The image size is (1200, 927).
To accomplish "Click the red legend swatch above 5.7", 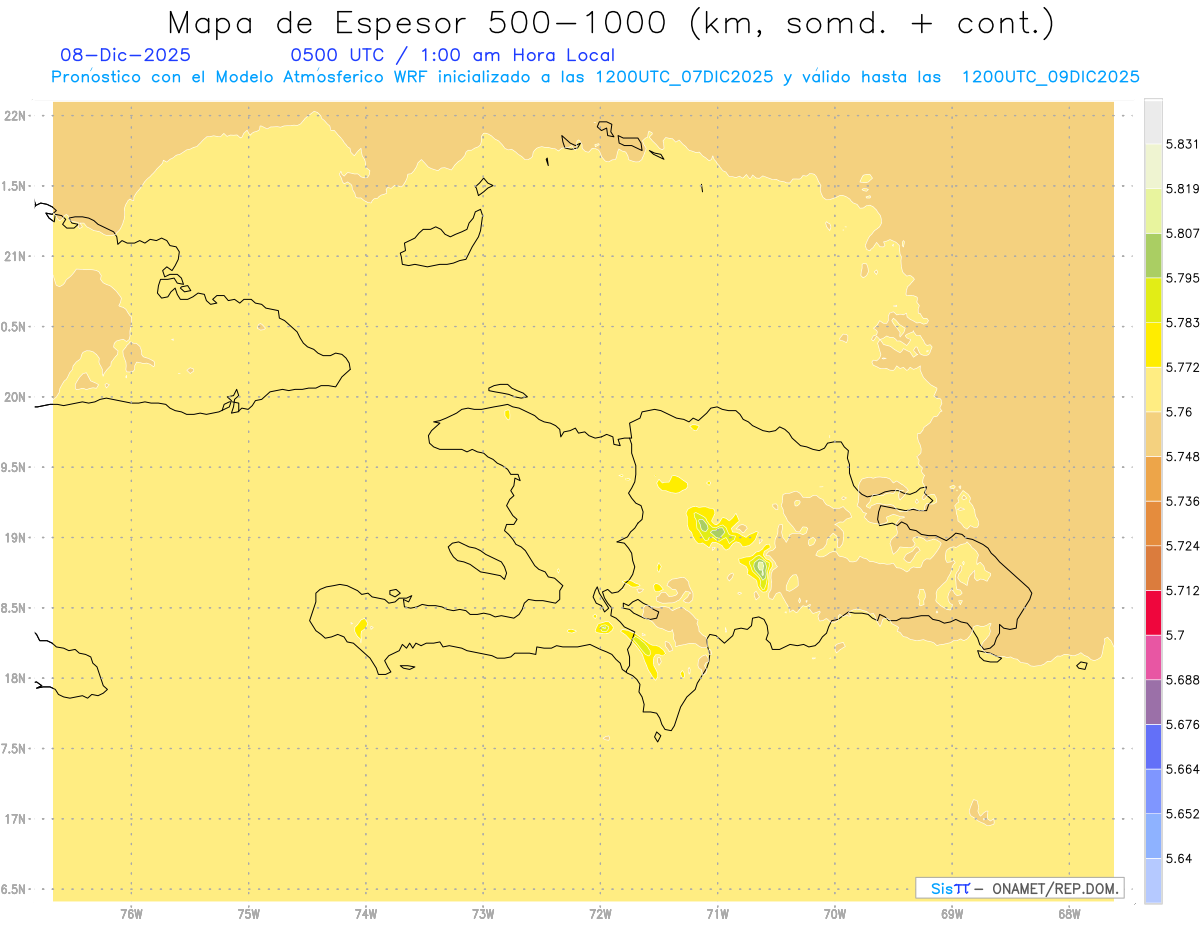I will (1153, 613).
